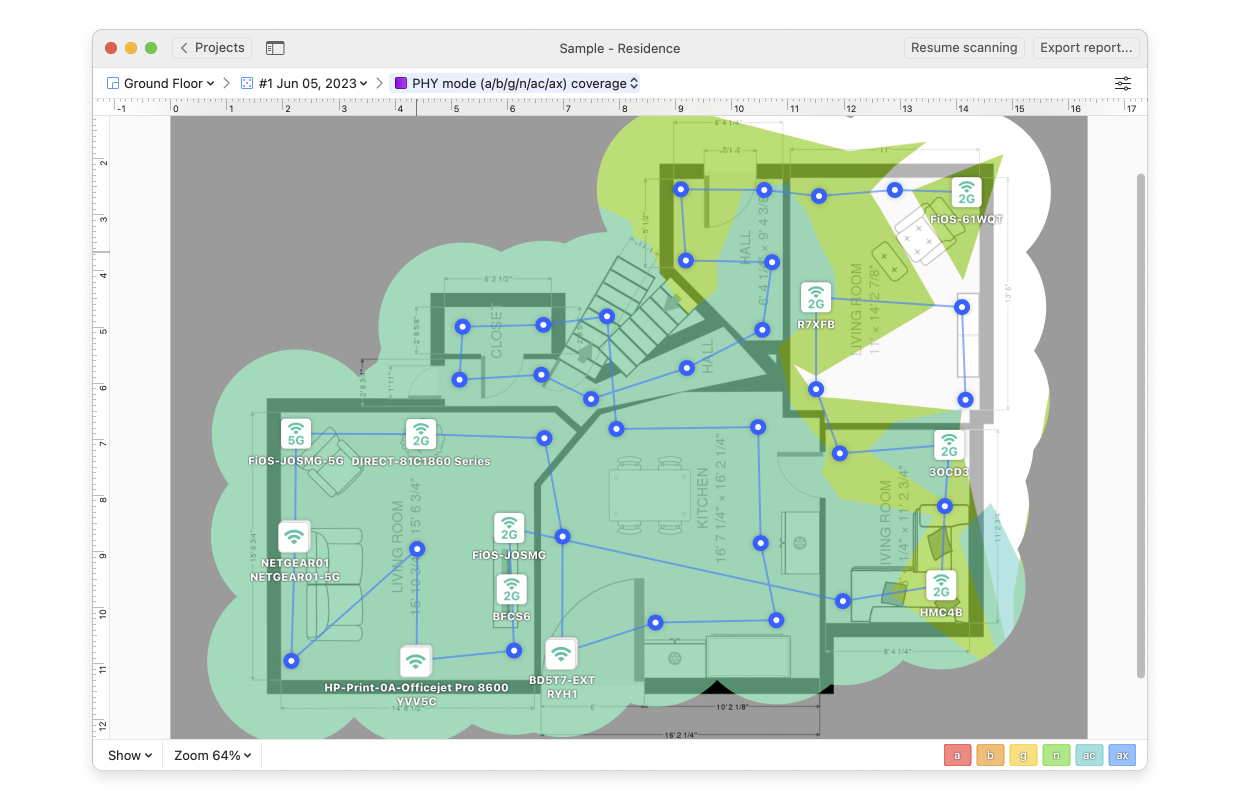Click the HP-Print-0A-Officejet access point icon
This screenshot has height=800, width=1240.
(415, 661)
